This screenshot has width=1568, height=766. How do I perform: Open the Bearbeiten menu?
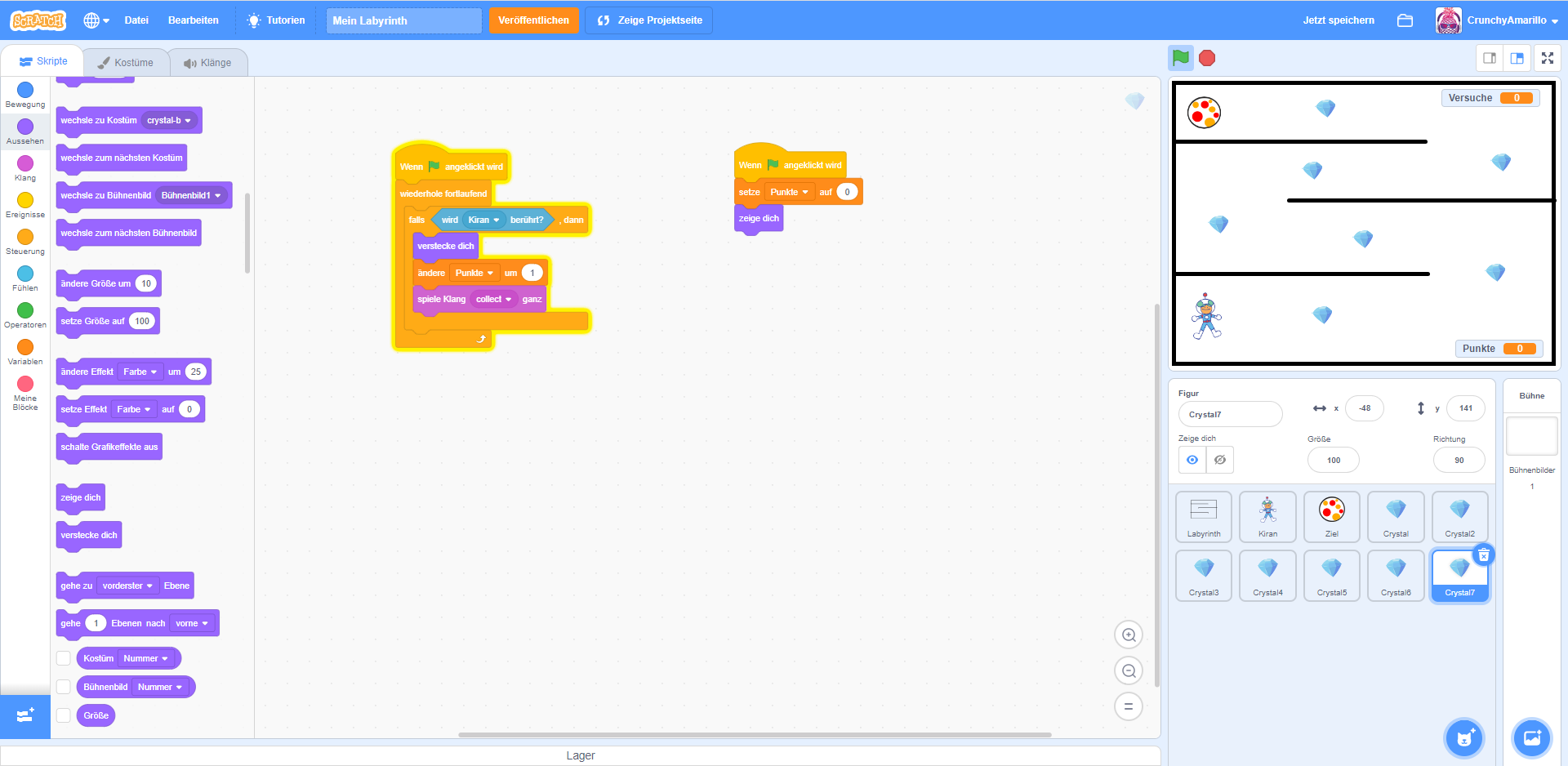194,20
